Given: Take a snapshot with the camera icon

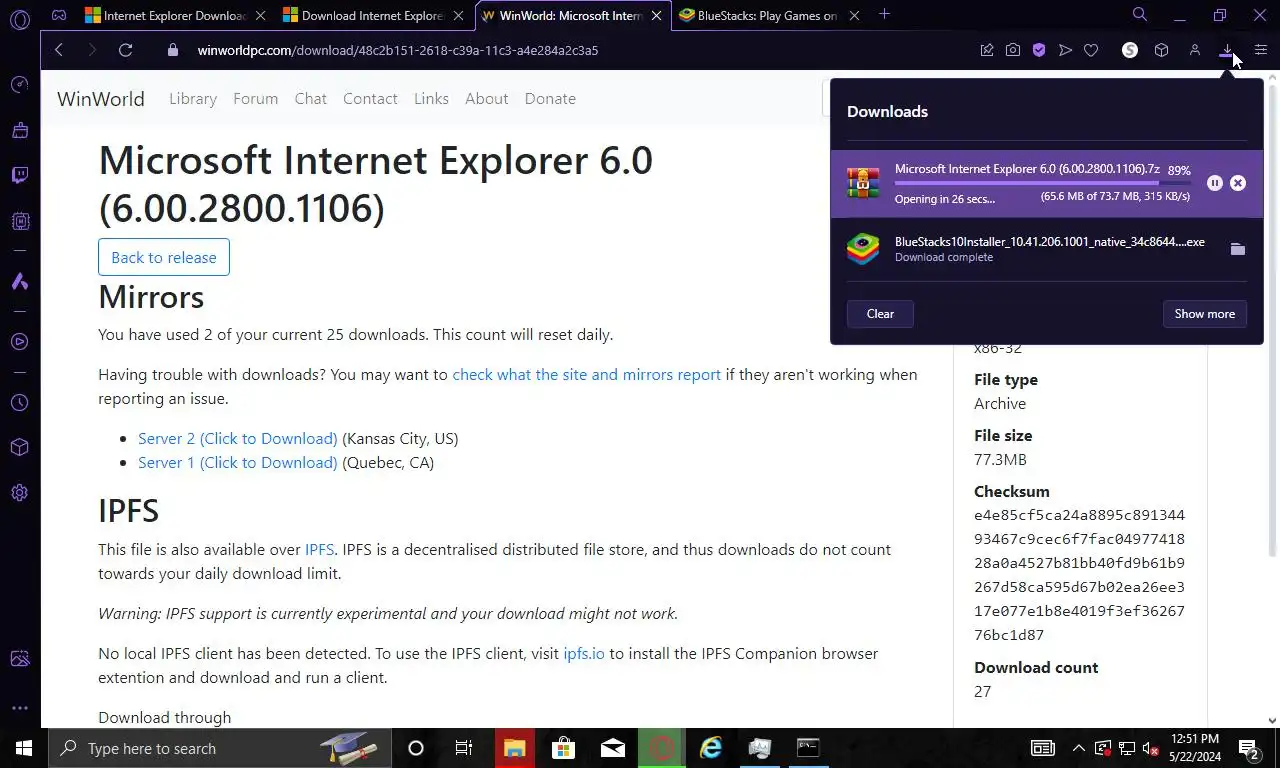Looking at the screenshot, I should 1013,50.
